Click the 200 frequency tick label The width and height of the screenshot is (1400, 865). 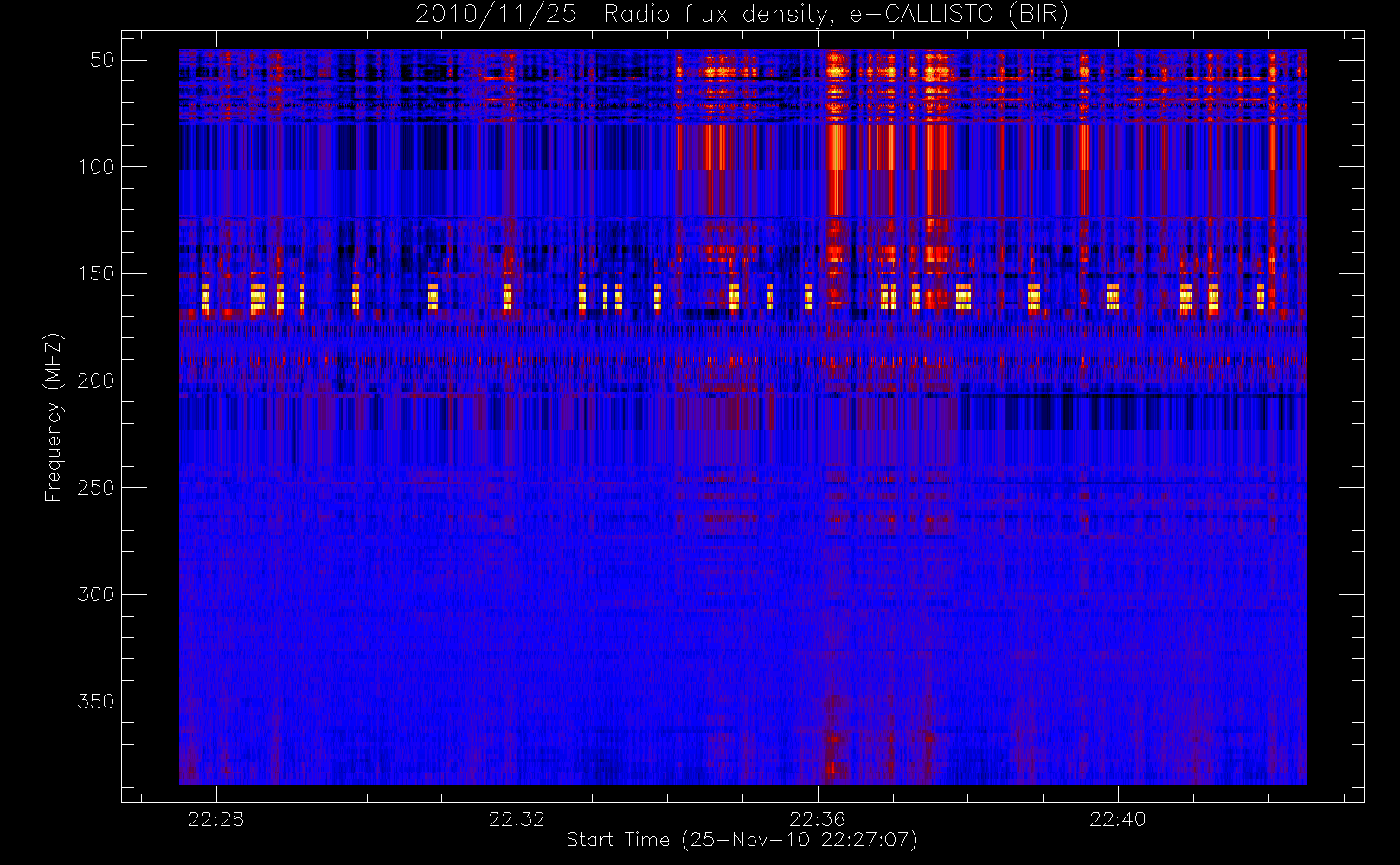point(96,381)
